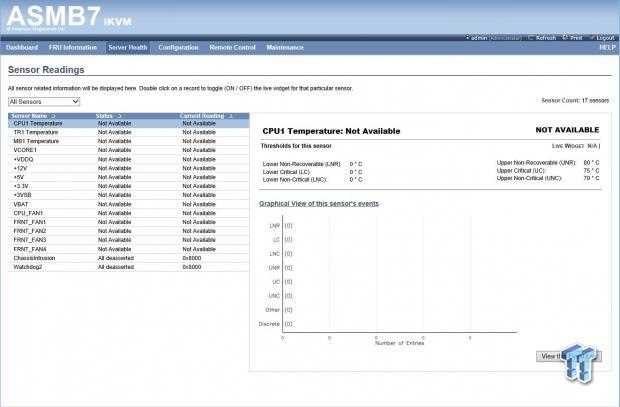Open the Maintenance menu
The width and height of the screenshot is (620, 407).
click(x=285, y=47)
